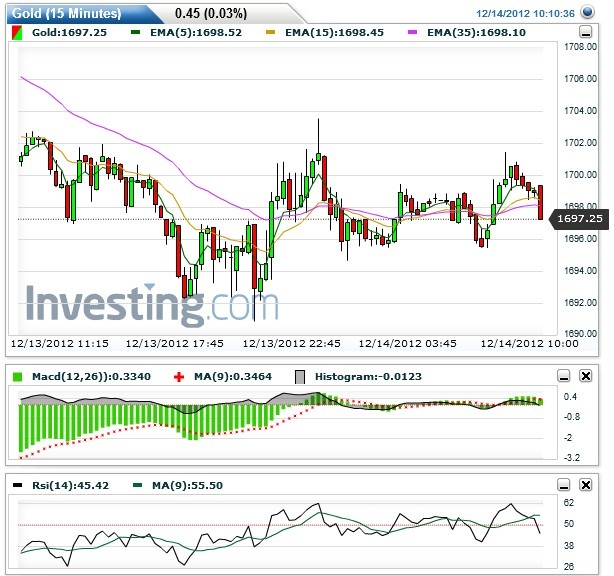Minimize the MACD indicator panel

tap(564, 376)
